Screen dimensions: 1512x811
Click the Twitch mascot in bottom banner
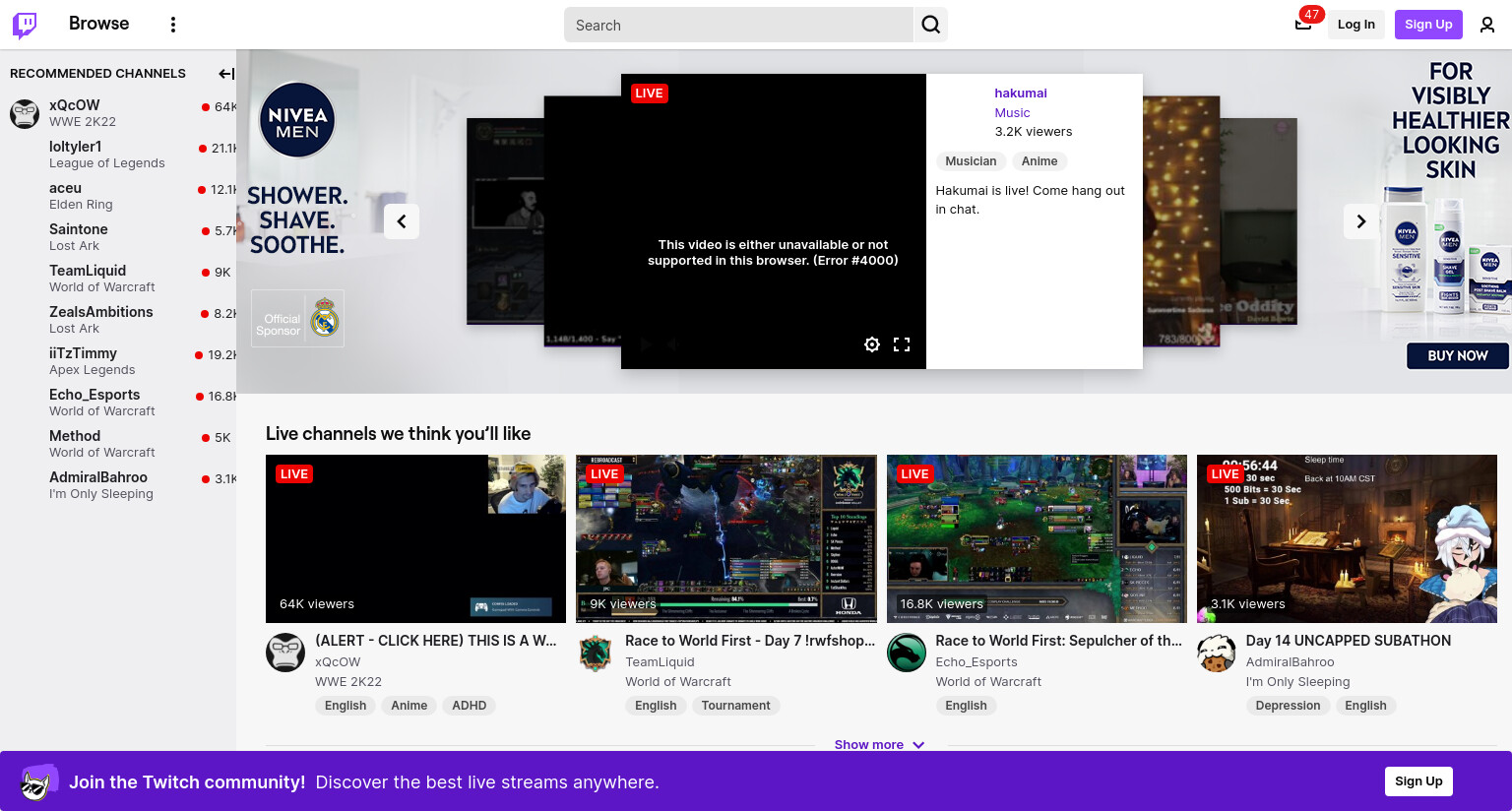tap(38, 782)
